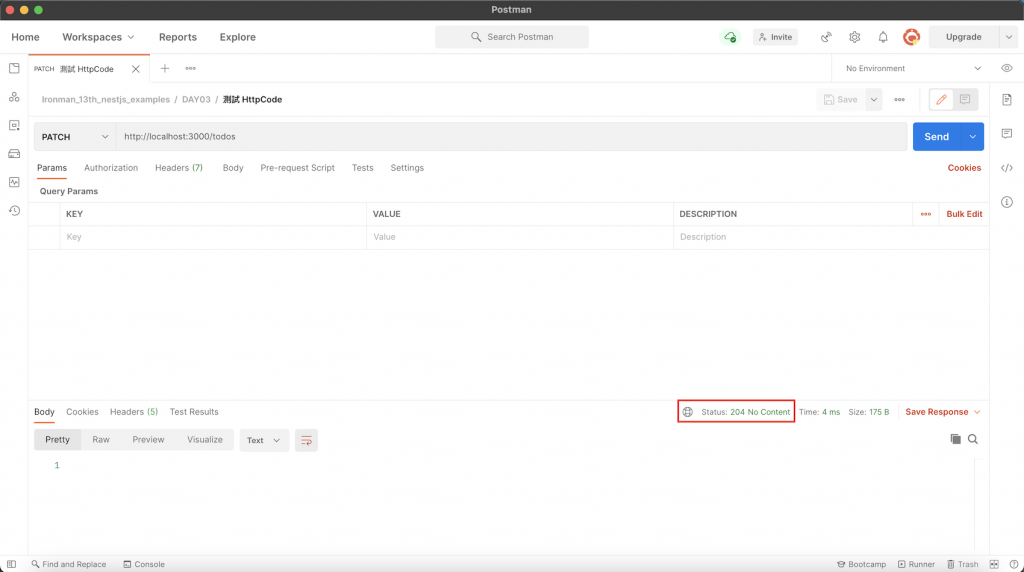
Task: Select Preview response view
Action: pos(148,440)
